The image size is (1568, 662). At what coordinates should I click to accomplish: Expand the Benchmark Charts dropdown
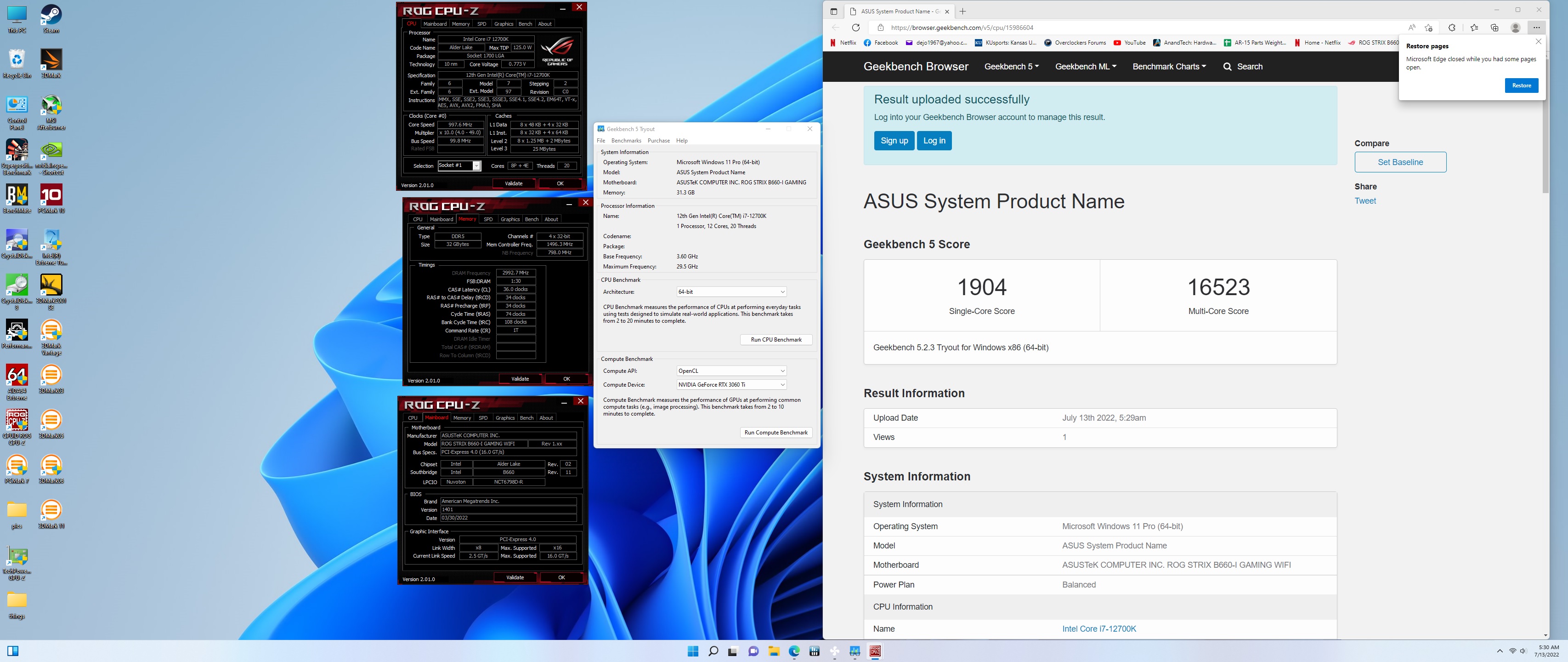click(x=1169, y=66)
